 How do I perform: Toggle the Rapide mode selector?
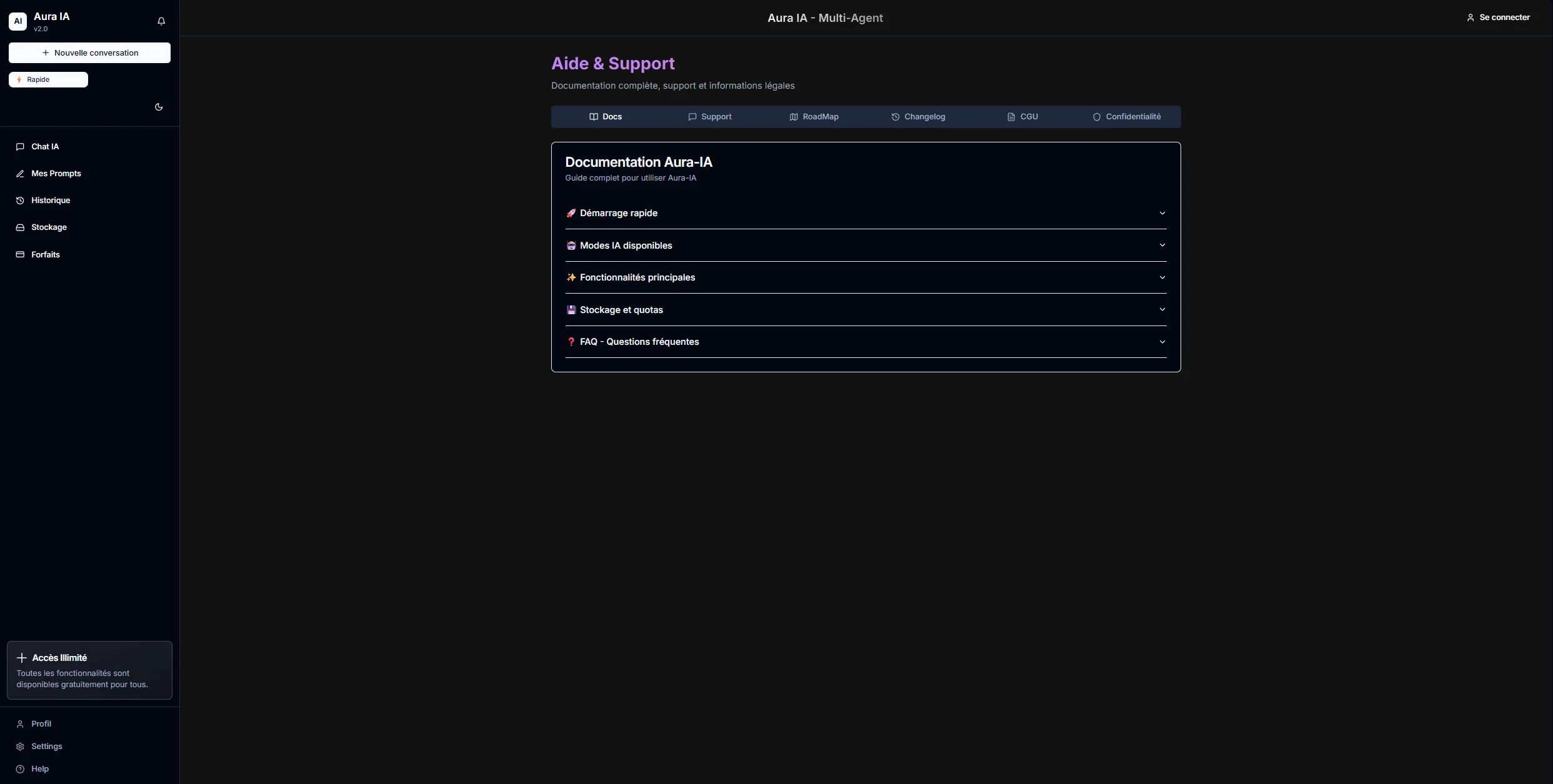pos(48,80)
